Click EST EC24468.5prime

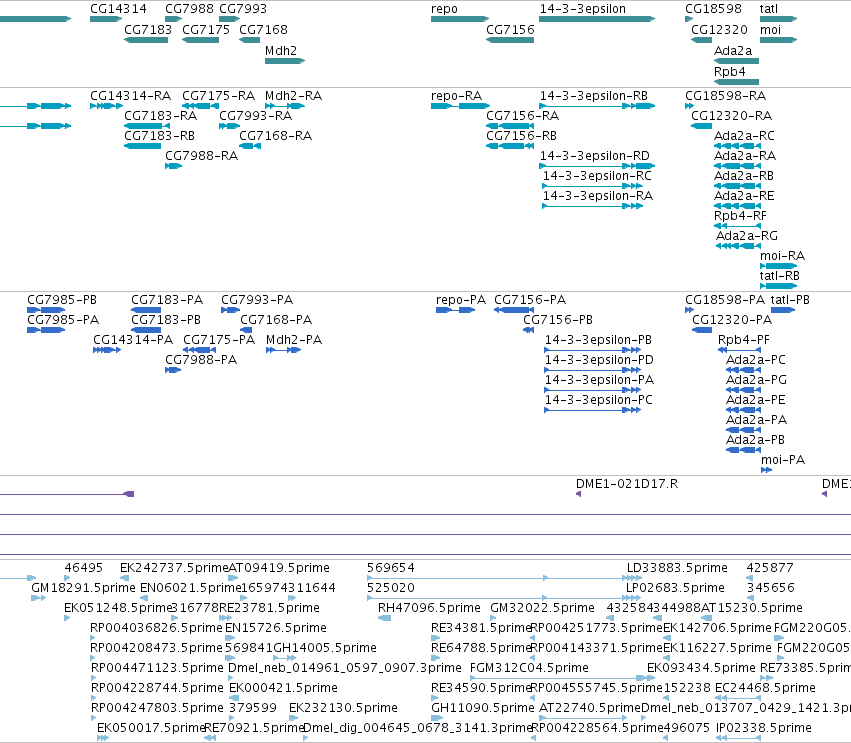coord(765,689)
